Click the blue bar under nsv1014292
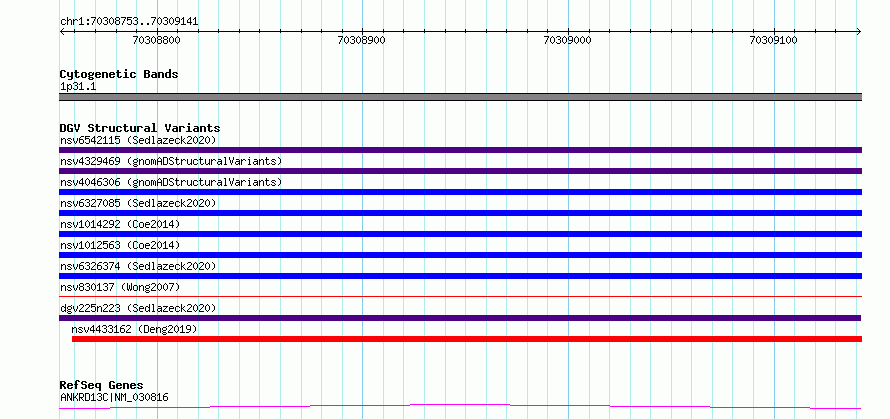Image resolution: width=890 pixels, height=419 pixels. pos(460,234)
